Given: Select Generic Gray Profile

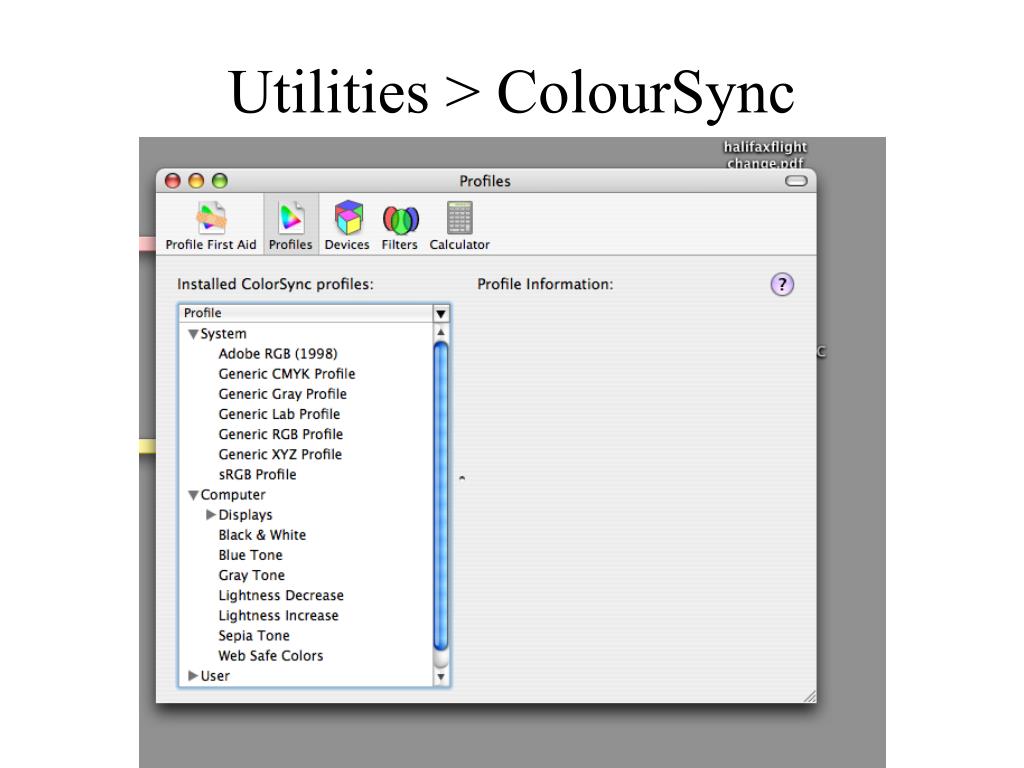Looking at the screenshot, I should 282,394.
